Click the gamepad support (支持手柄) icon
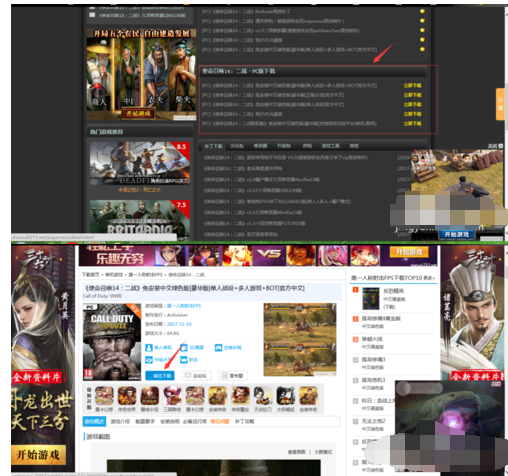 tap(218, 348)
